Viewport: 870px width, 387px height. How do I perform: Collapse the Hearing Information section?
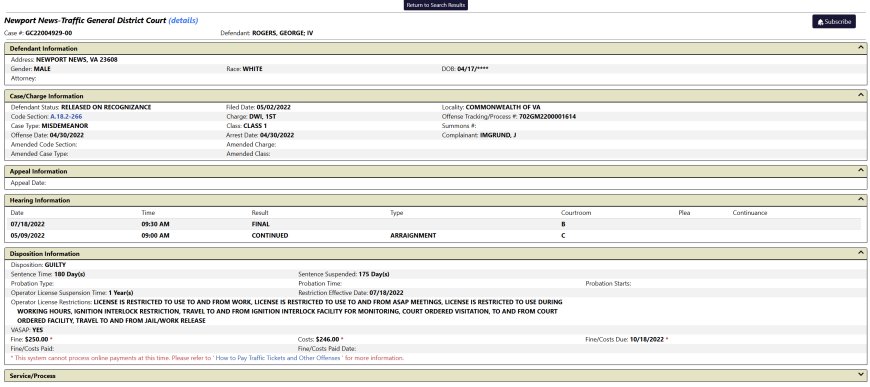(861, 200)
